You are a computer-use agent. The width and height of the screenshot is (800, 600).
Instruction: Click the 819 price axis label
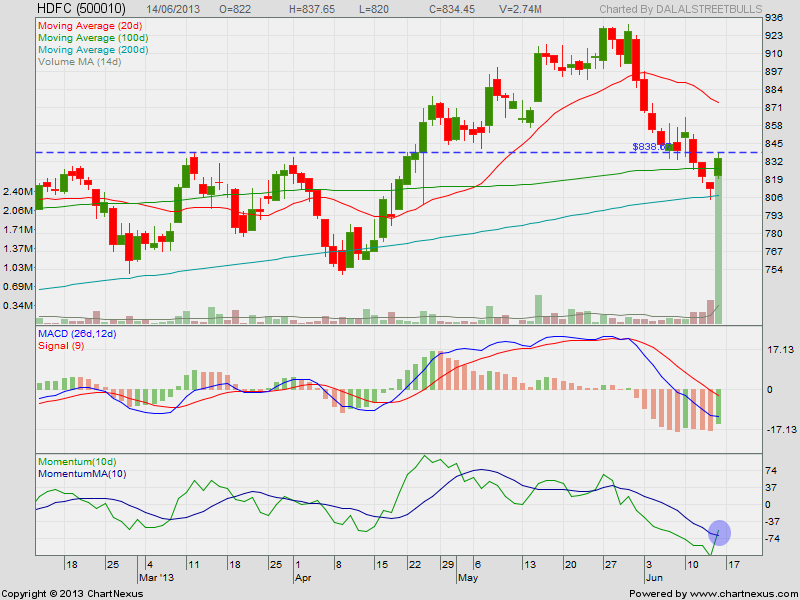click(774, 180)
